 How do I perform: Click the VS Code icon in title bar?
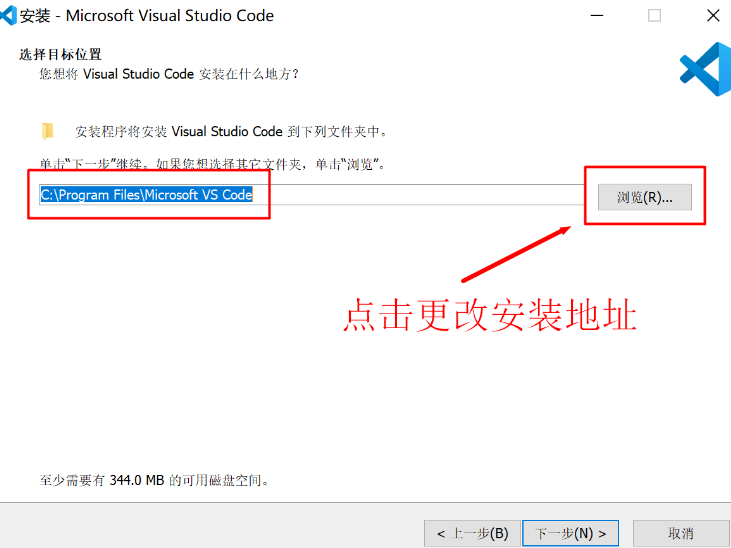click(x=8, y=15)
